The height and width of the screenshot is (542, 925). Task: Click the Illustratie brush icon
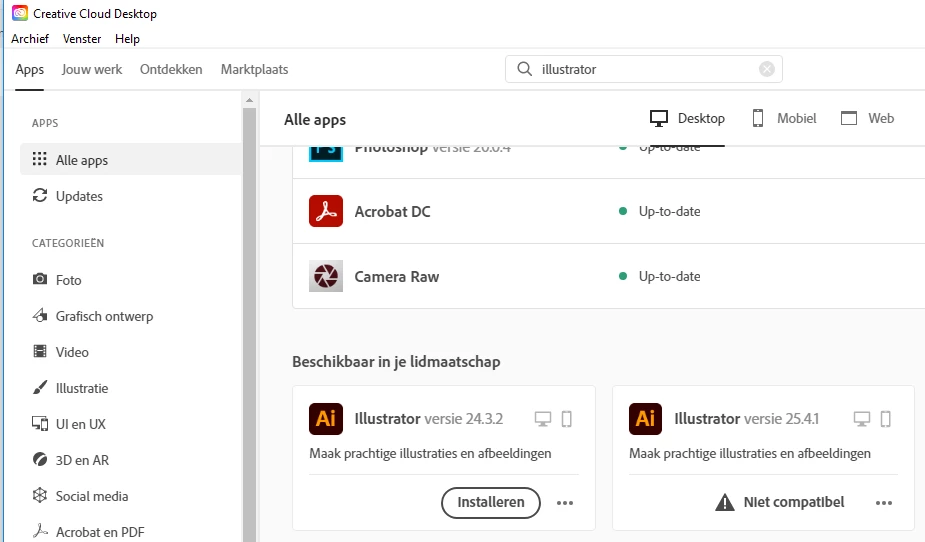pyautogui.click(x=40, y=387)
